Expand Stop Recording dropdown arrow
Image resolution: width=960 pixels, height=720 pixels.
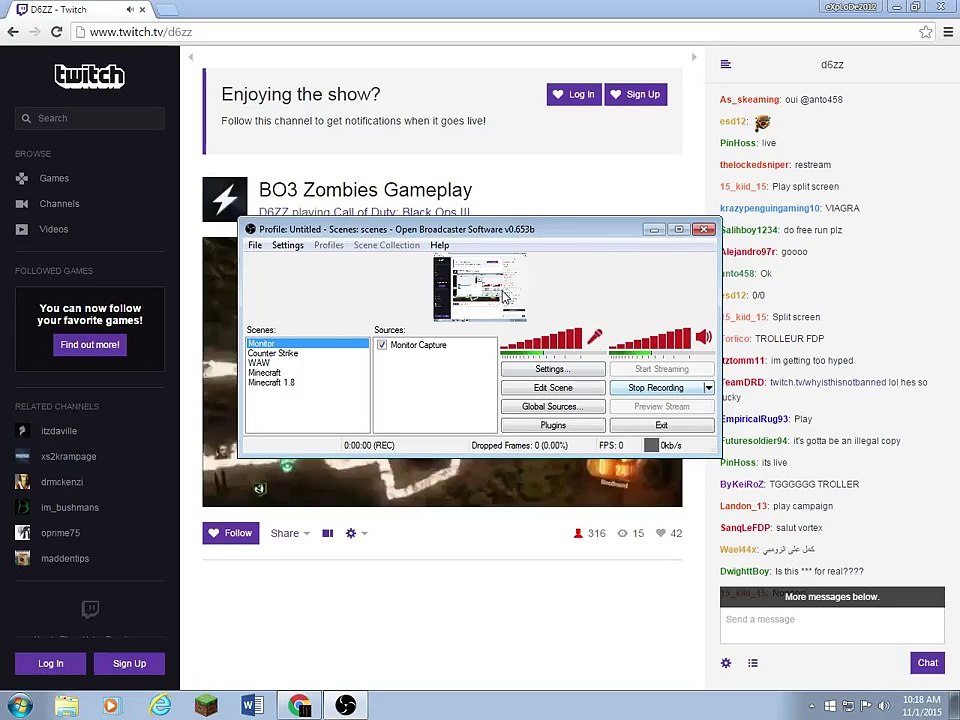[x=708, y=388]
